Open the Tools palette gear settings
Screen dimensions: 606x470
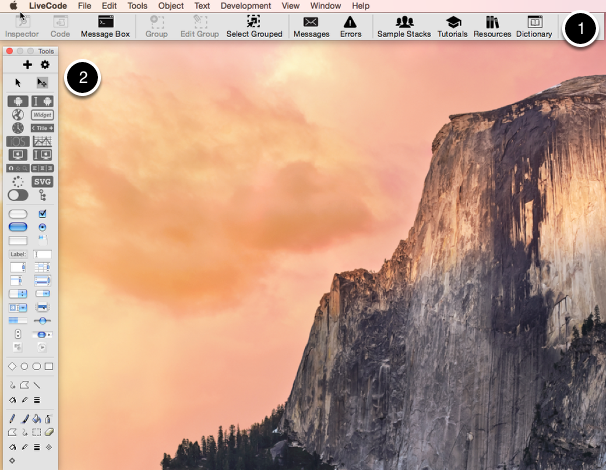pos(45,65)
